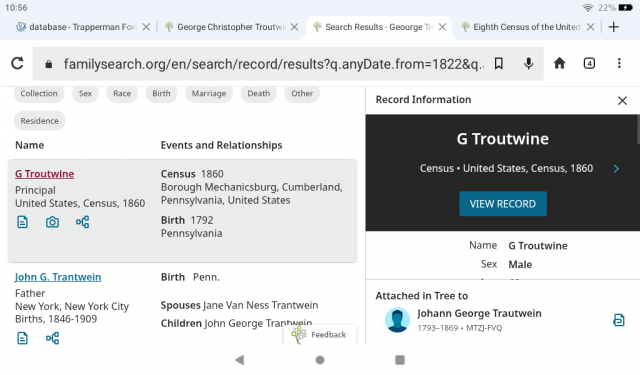640x375 pixels.
Task: View record document icon for G Troutwine
Action: (x=22, y=222)
